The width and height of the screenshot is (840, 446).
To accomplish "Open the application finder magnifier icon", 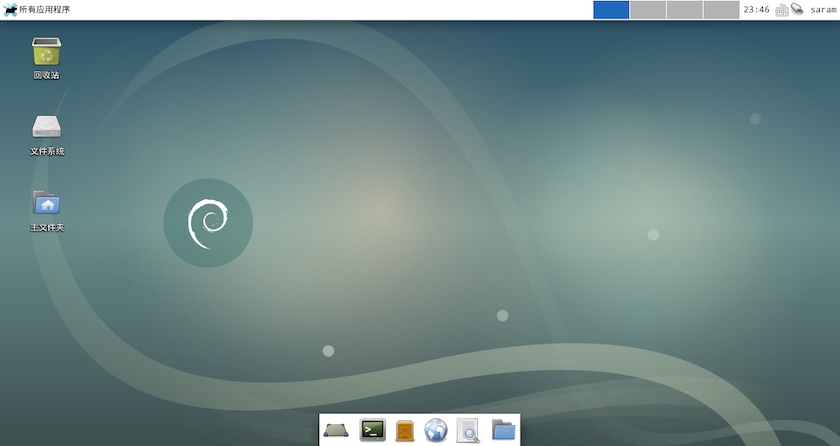I will click(x=468, y=430).
